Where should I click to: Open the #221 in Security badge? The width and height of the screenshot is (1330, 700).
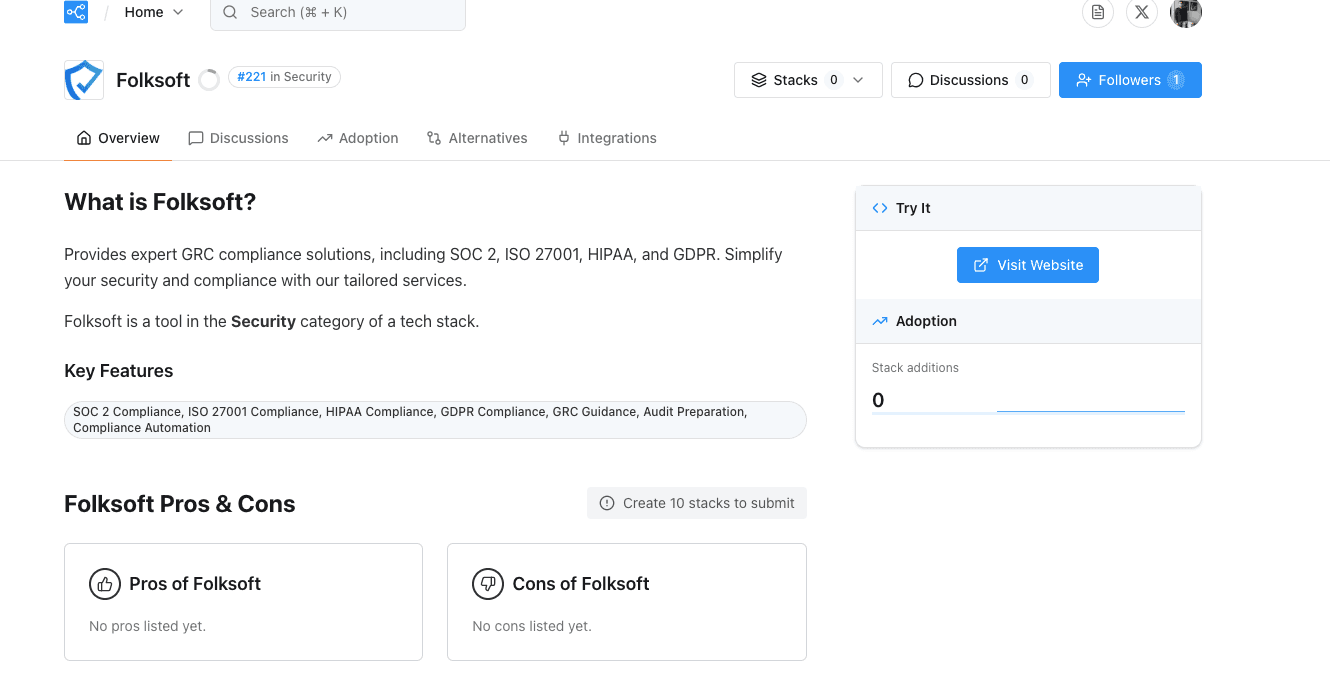[x=284, y=77]
